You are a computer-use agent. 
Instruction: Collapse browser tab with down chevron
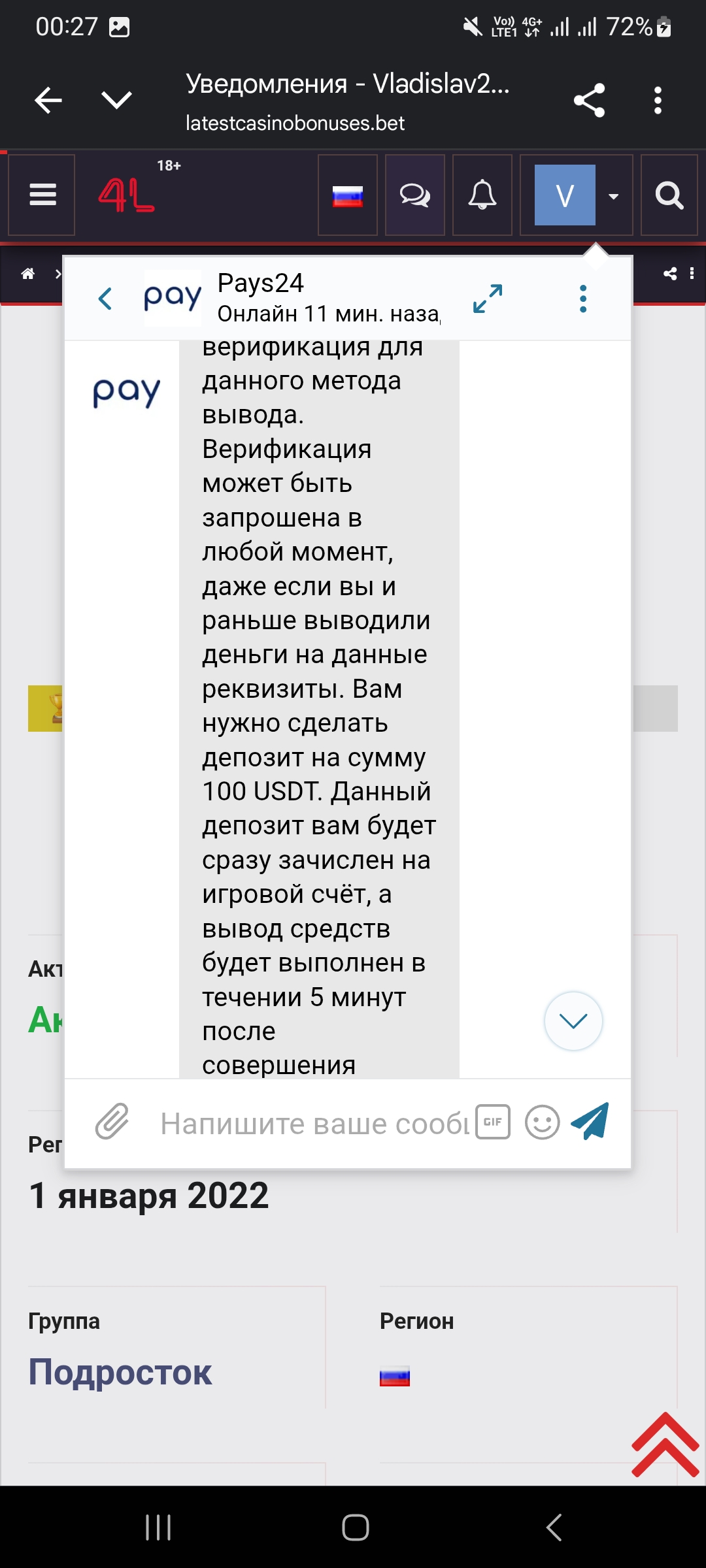click(x=117, y=100)
